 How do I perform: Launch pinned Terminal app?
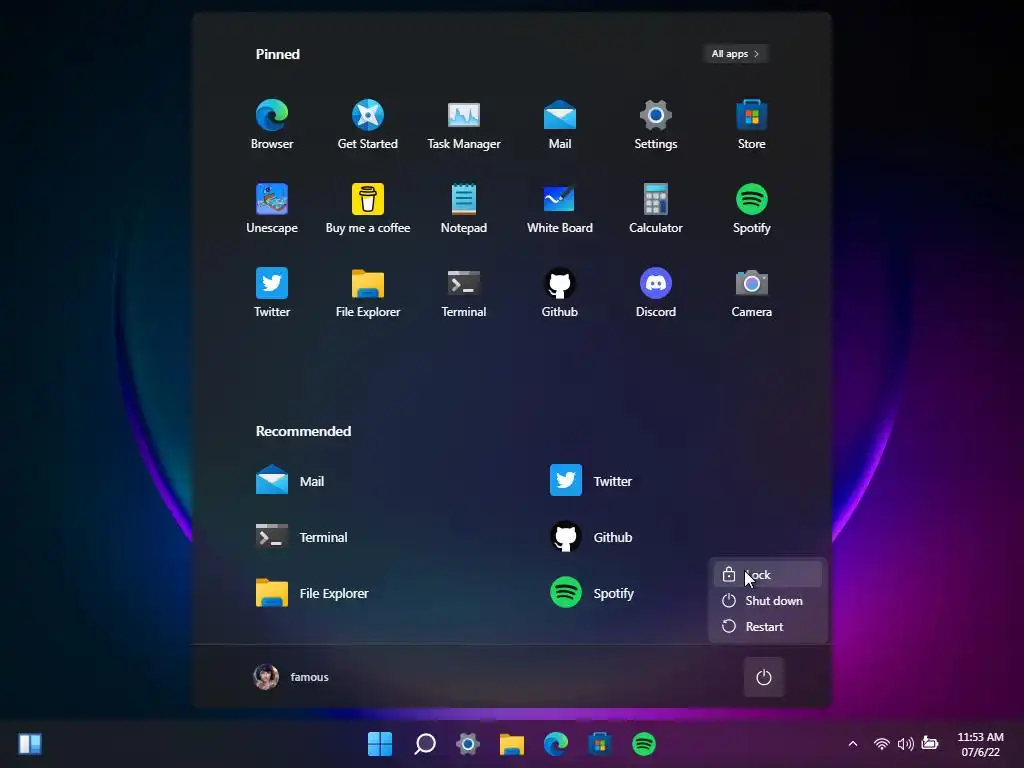click(464, 293)
